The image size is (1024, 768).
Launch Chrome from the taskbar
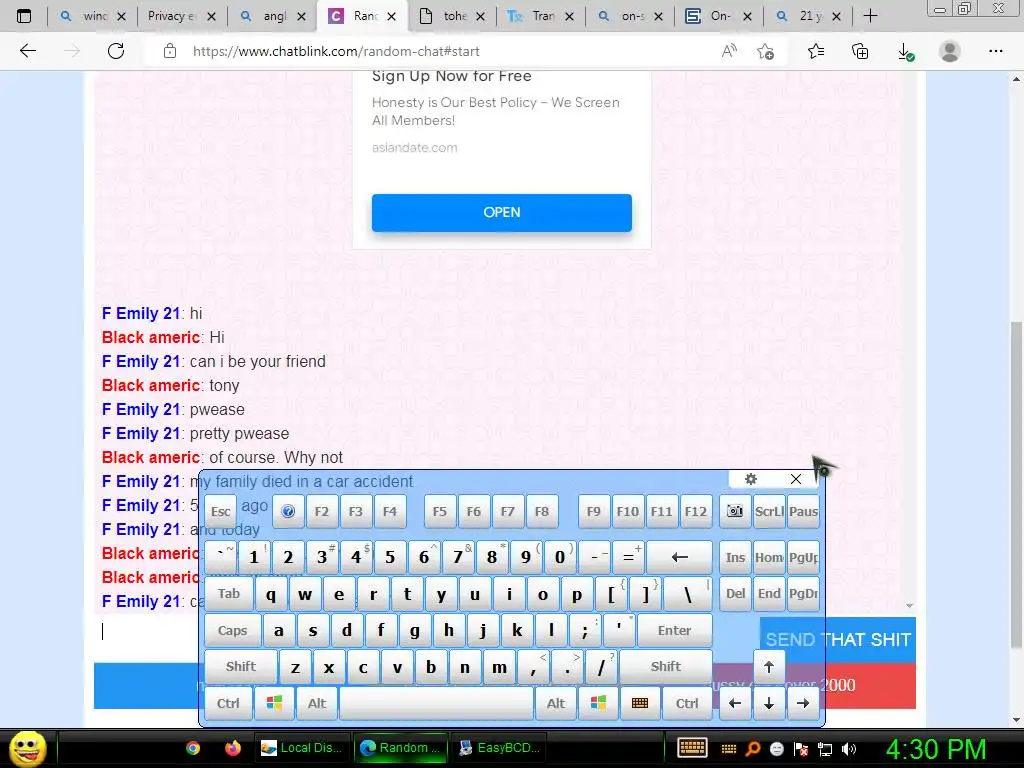193,748
